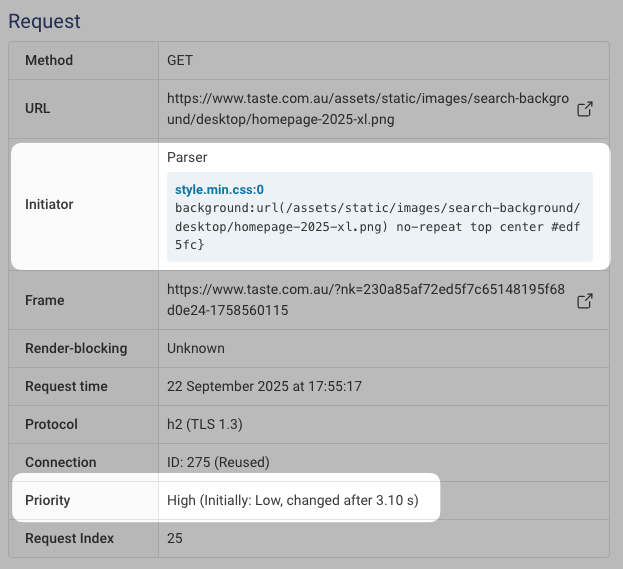
Task: Open the style.min.css:0 initiator link
Action: (x=219, y=189)
